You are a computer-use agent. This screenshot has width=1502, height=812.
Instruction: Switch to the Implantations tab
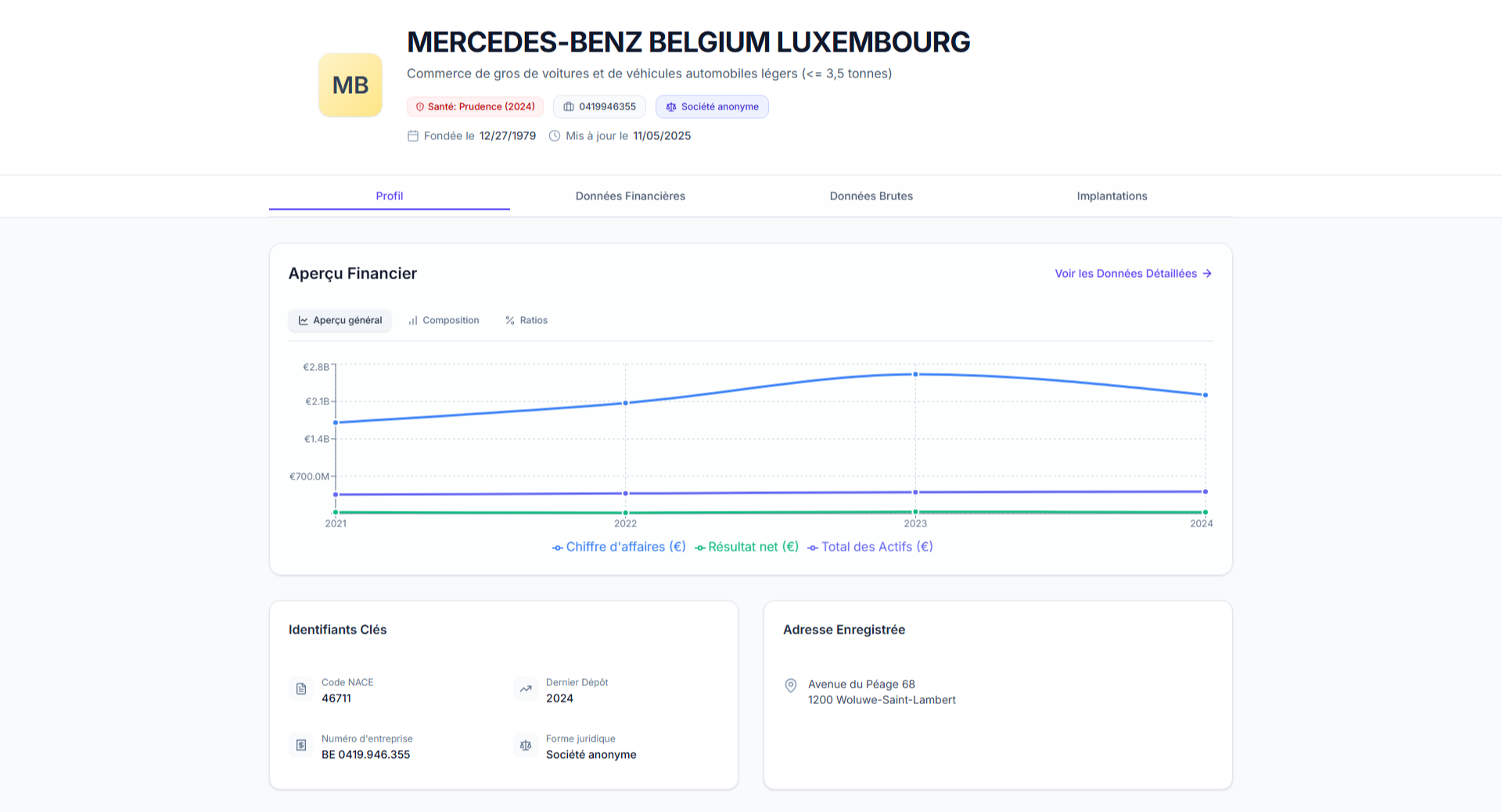[1112, 196]
